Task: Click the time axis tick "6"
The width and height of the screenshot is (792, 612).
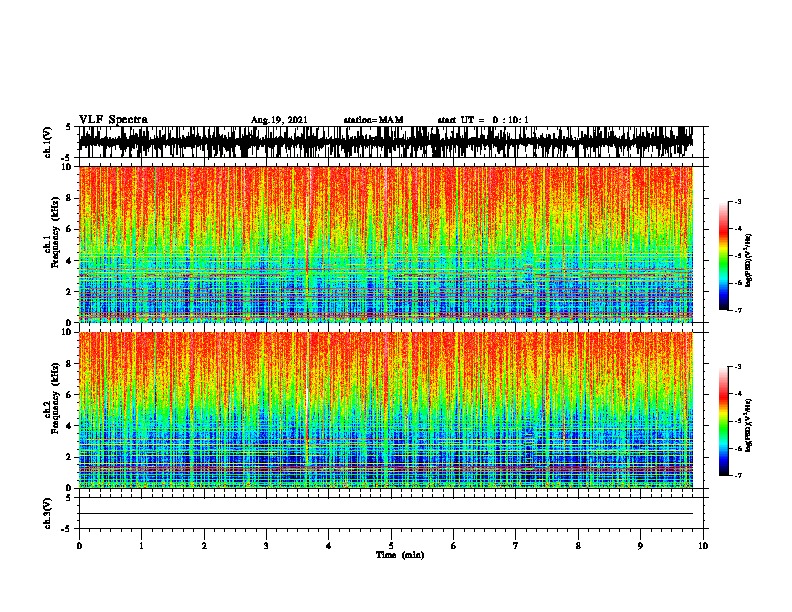Action: pos(454,546)
